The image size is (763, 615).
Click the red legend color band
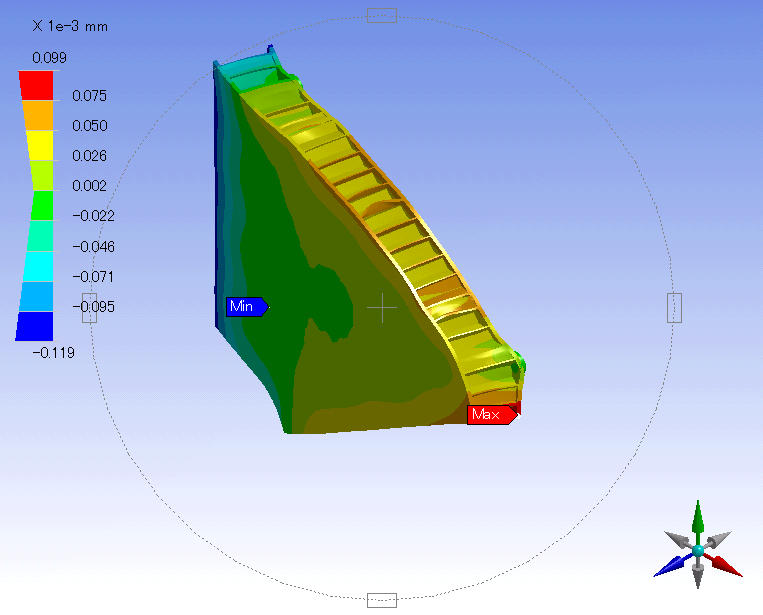36,85
